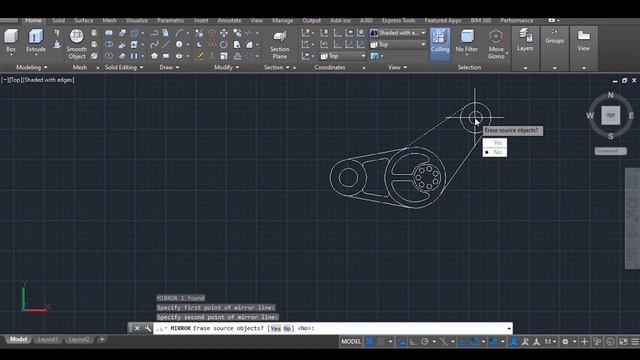The height and width of the screenshot is (360, 640).
Task: Open the Section Plane tool
Action: pos(280,44)
